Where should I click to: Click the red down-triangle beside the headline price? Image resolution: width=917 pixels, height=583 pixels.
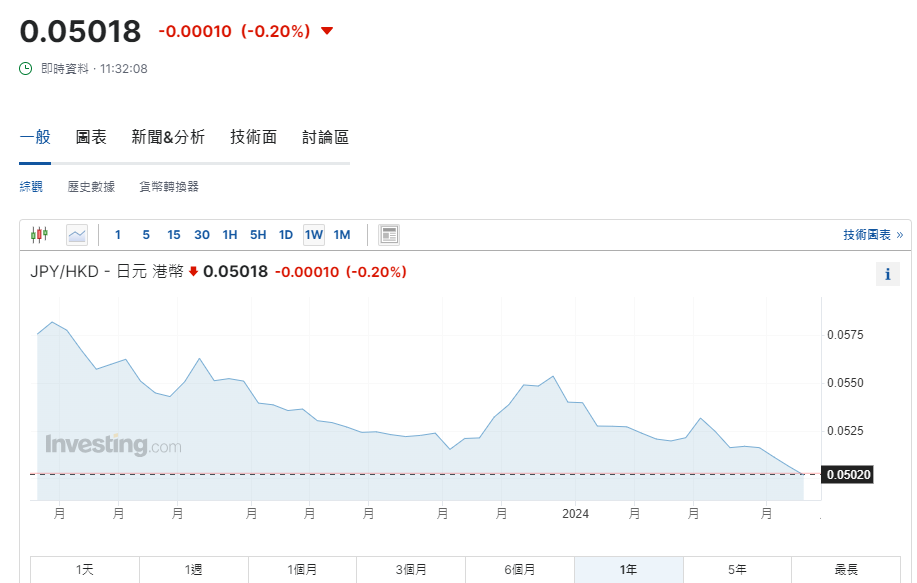pyautogui.click(x=327, y=31)
